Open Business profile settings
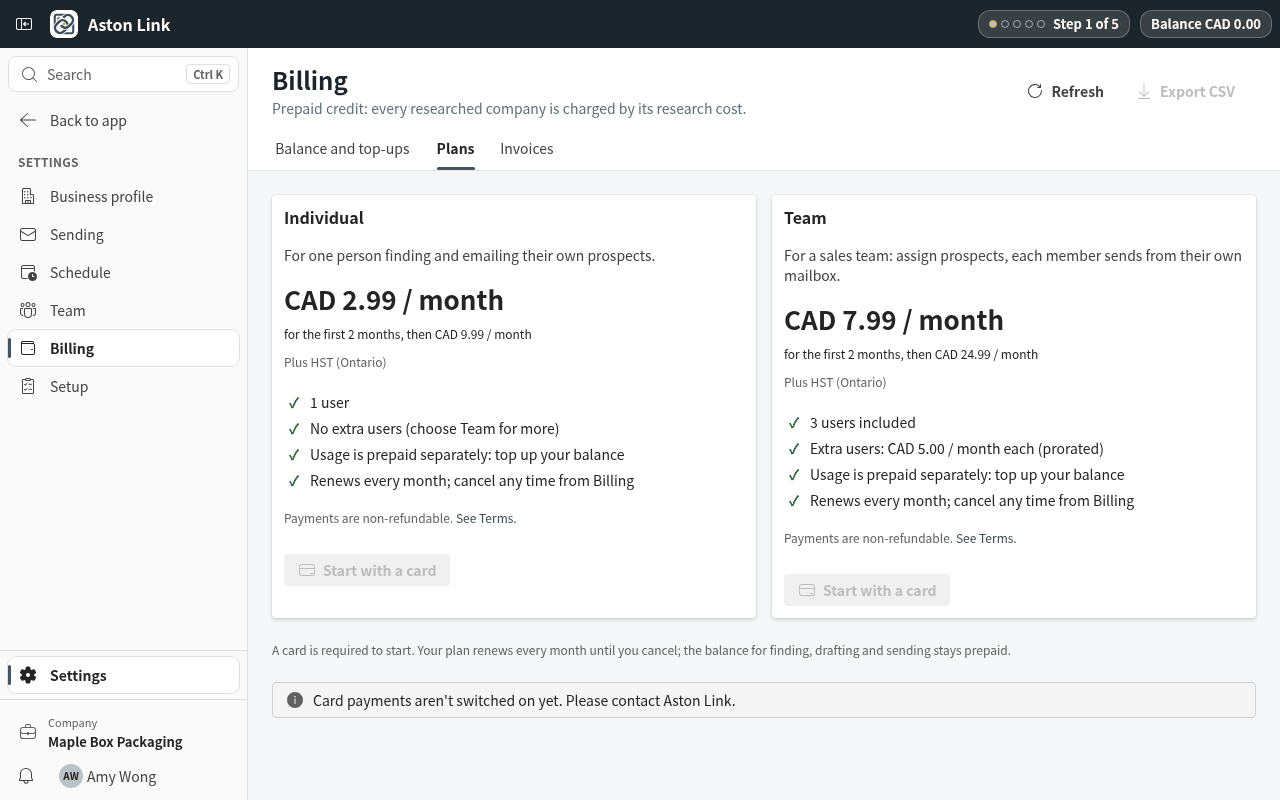Image resolution: width=1280 pixels, height=800 pixels. 124,196
